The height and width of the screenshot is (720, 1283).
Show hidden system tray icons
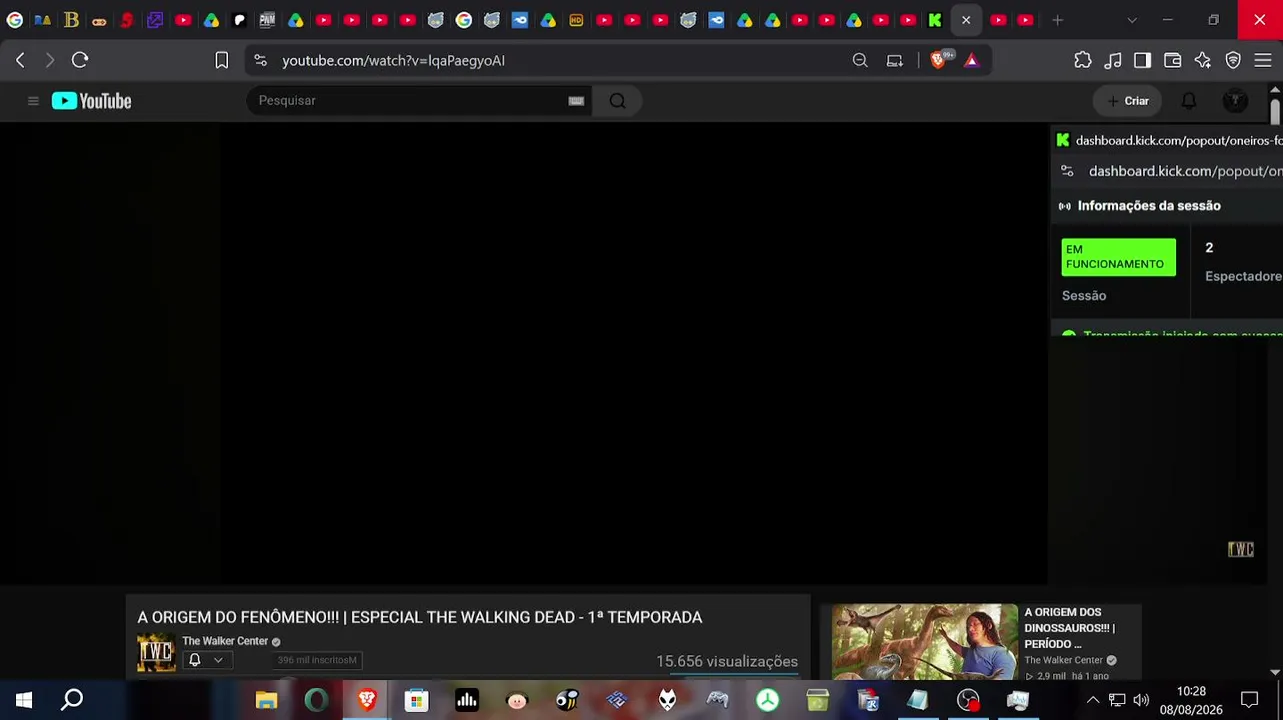point(1092,700)
